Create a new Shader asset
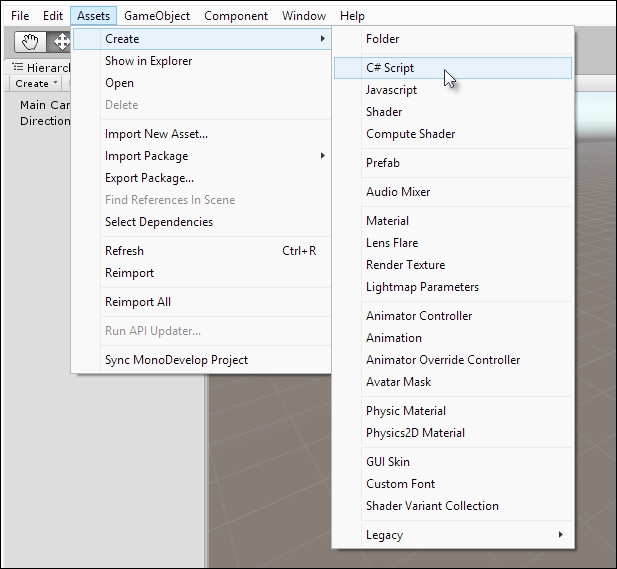617x569 pixels. click(x=384, y=112)
